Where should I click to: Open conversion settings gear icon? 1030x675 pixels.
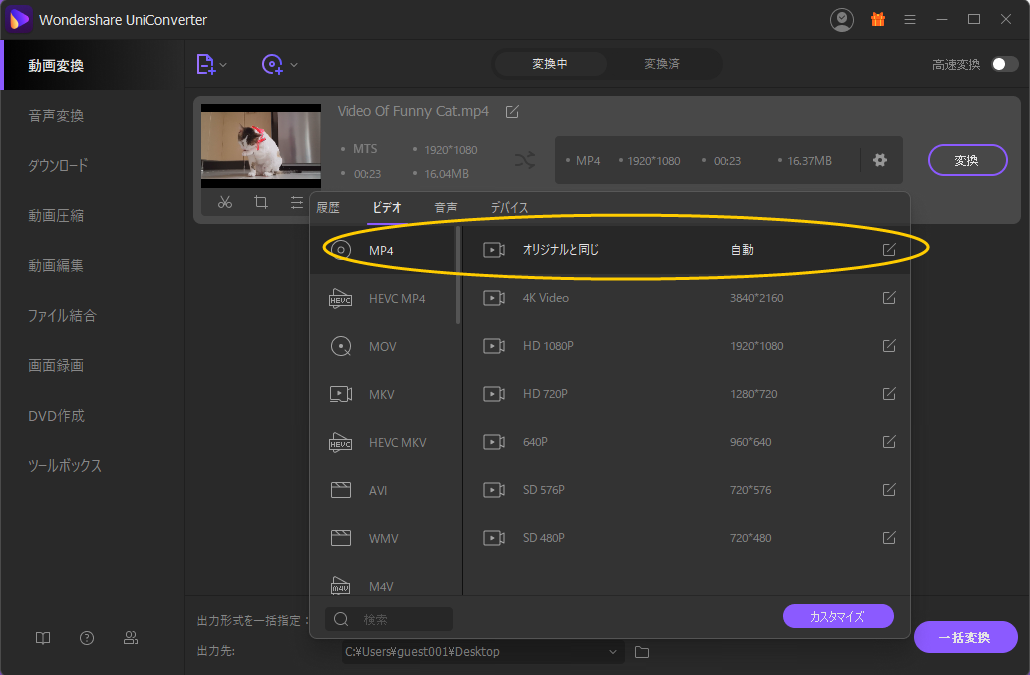pos(880,159)
